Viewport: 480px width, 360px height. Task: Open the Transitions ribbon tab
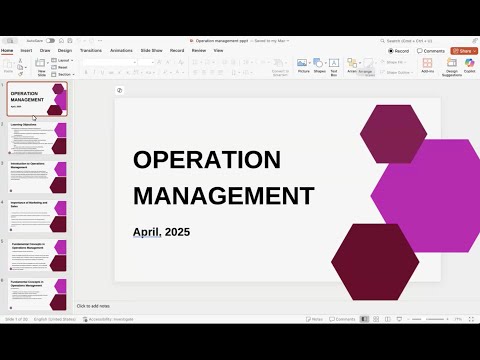(91, 51)
